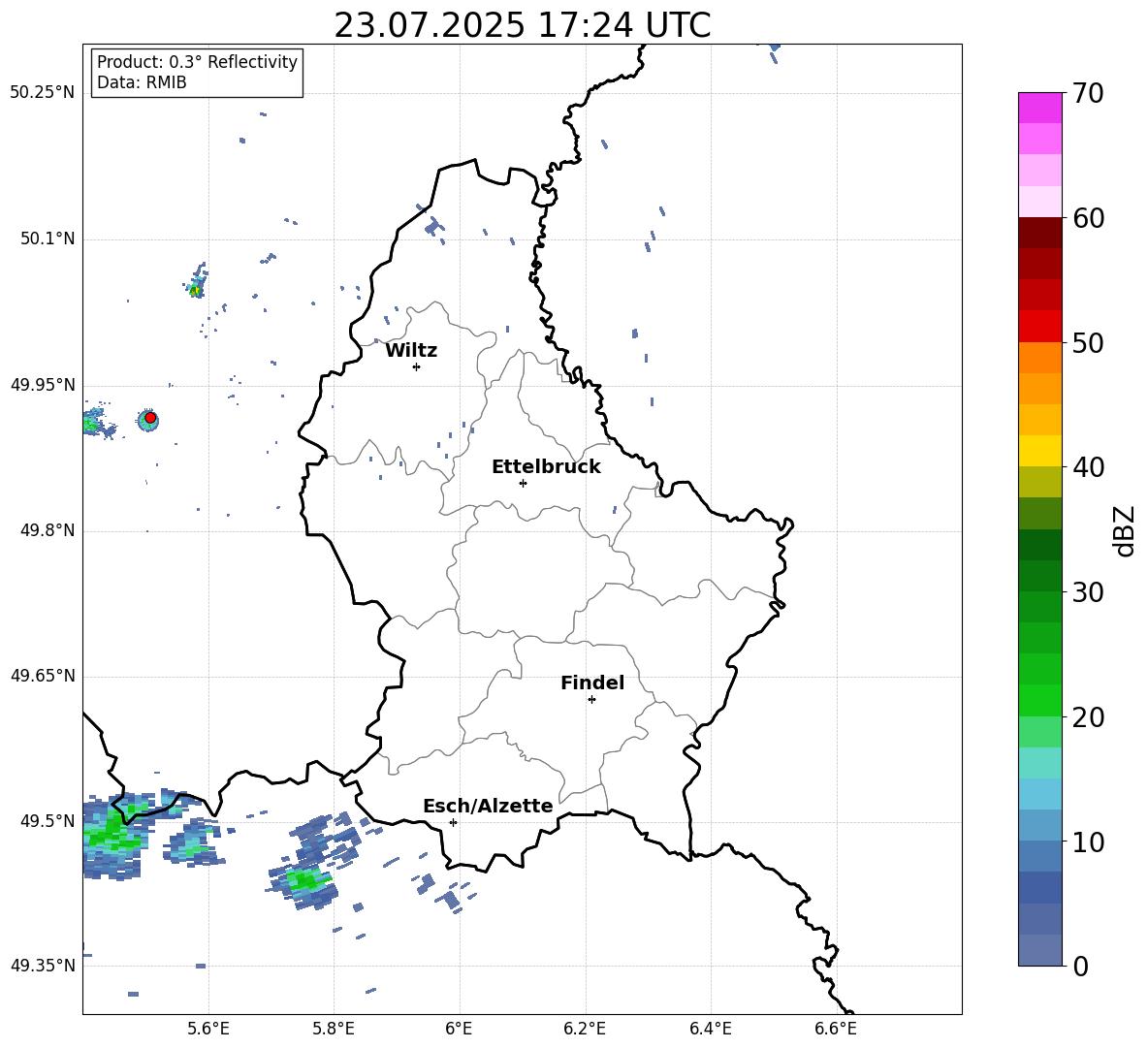Click the Ettelbruck label
The height and width of the screenshot is (1048, 1148).
point(546,467)
